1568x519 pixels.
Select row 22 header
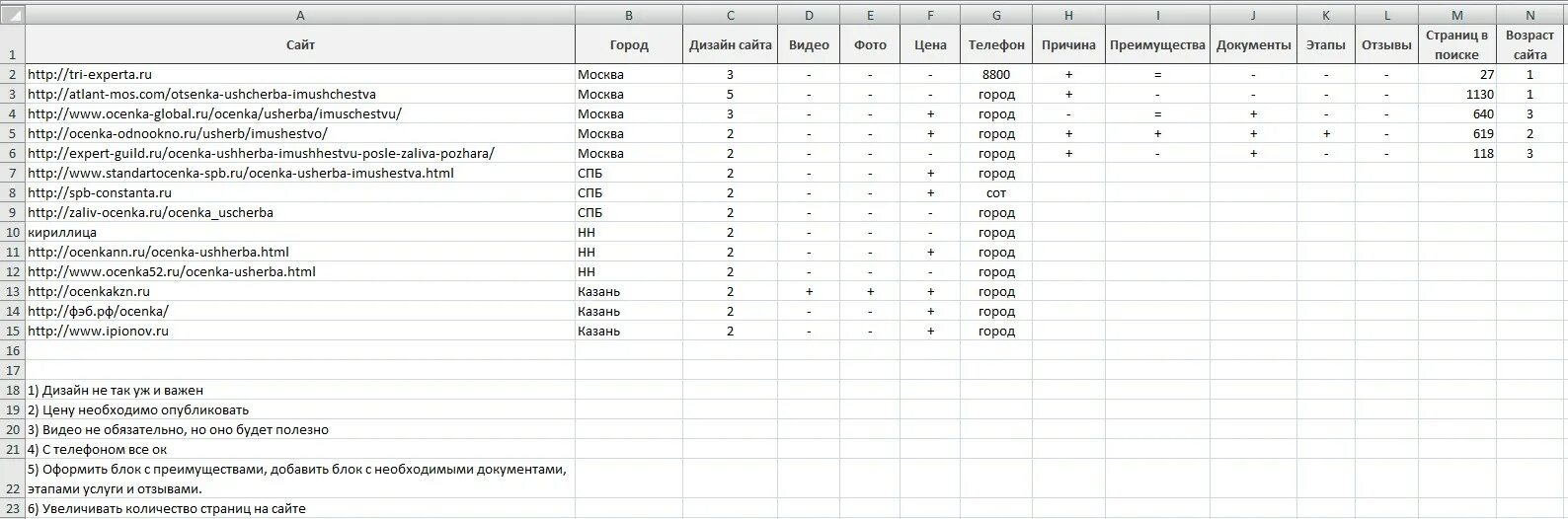(13, 479)
